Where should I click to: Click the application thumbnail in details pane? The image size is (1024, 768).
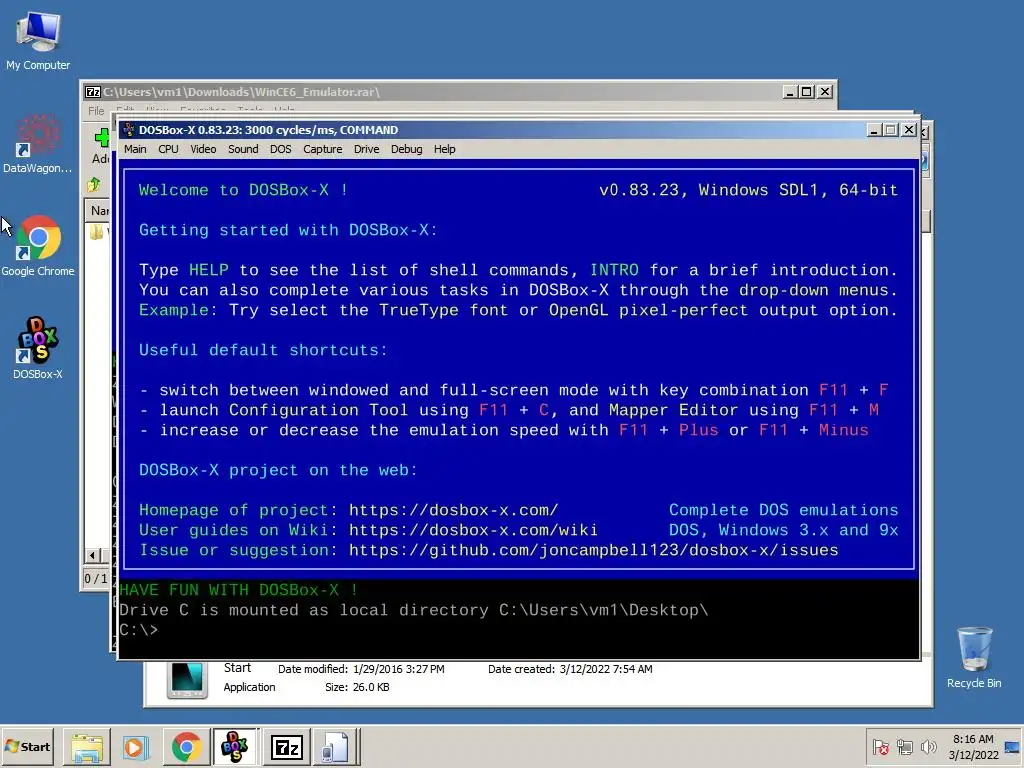click(187, 679)
